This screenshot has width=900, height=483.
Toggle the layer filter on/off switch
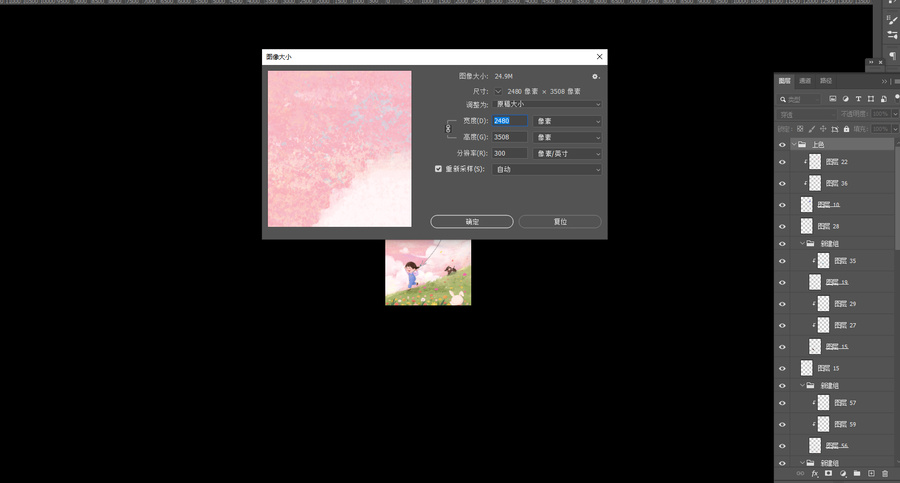click(897, 98)
